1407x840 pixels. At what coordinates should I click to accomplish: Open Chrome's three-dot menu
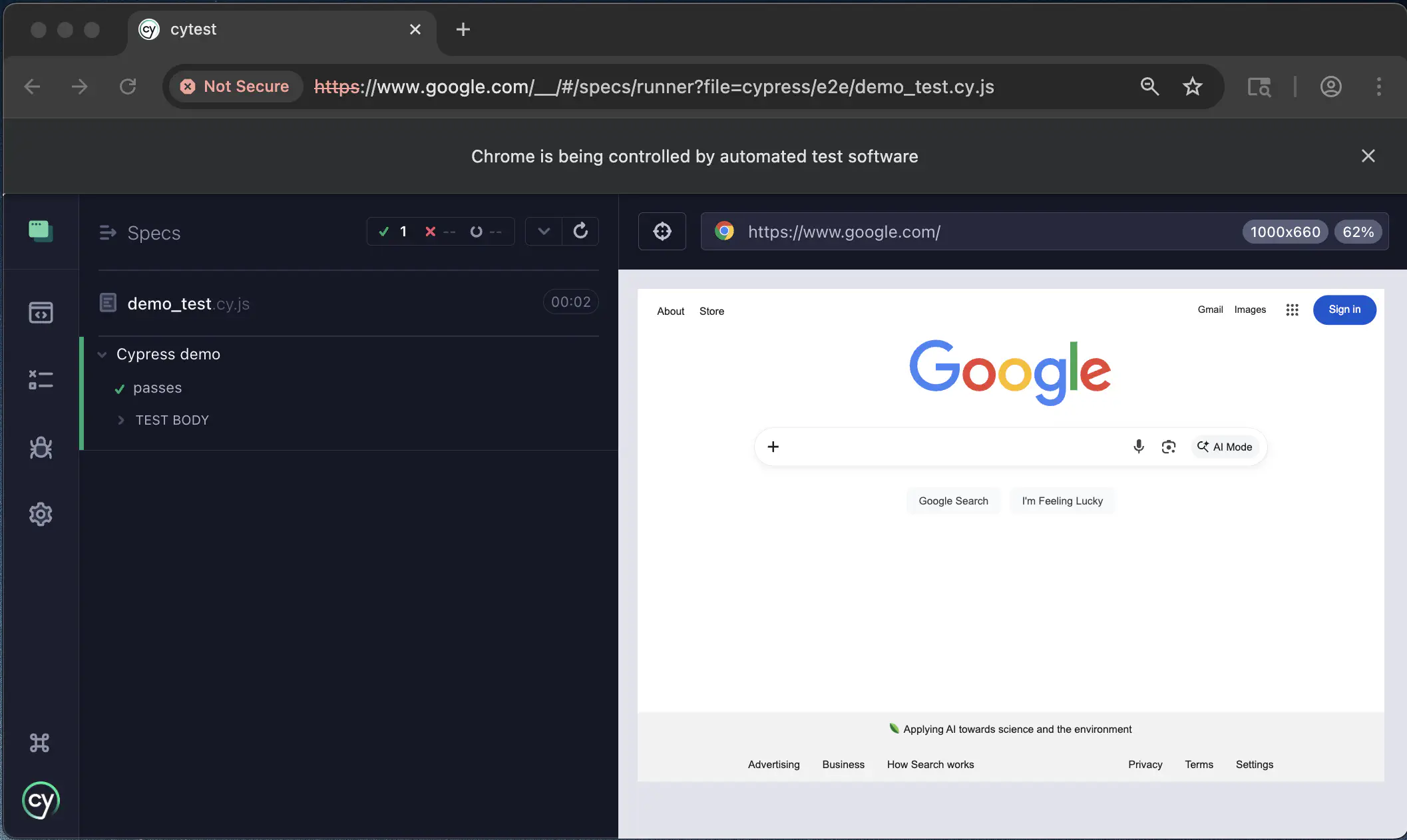(x=1379, y=87)
